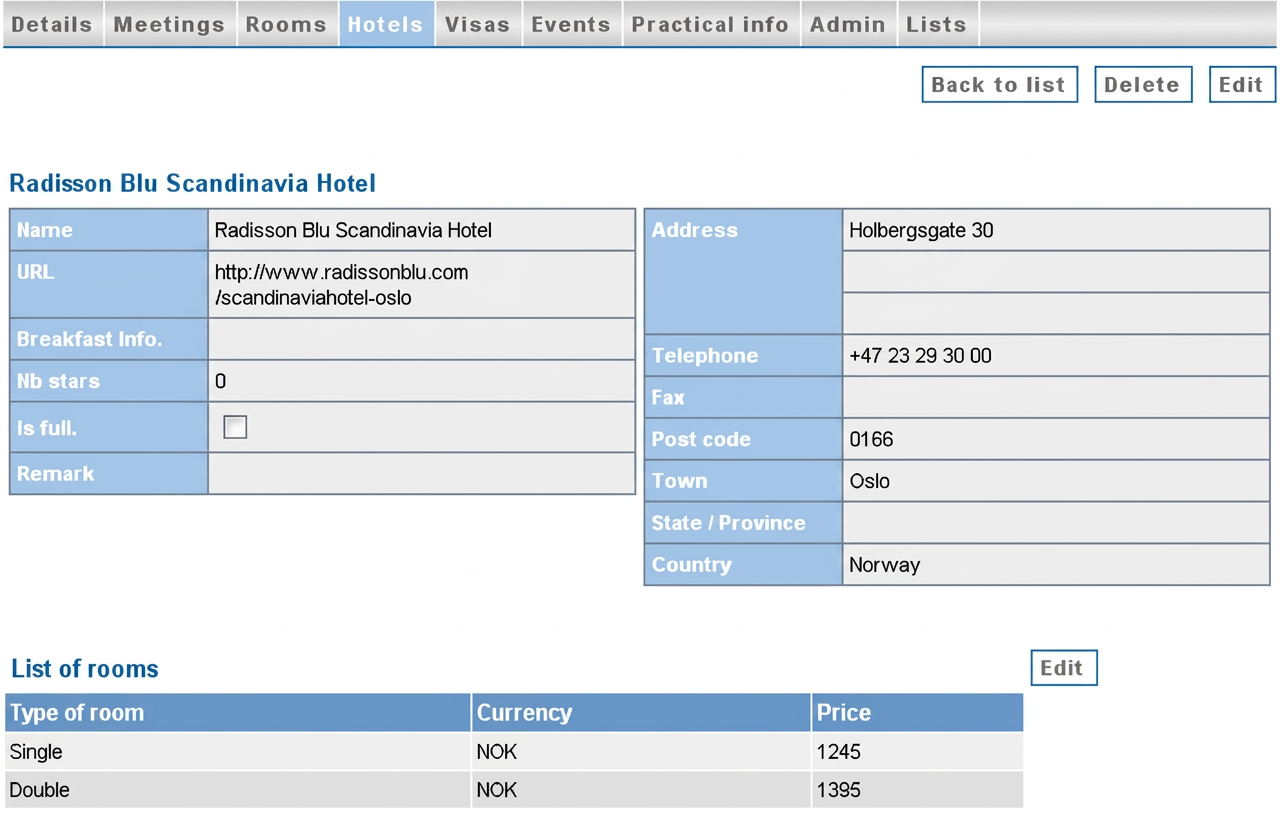Screen dimensions: 1280x832
Task: Click the Nb stars value 0
Action: [x=220, y=381]
